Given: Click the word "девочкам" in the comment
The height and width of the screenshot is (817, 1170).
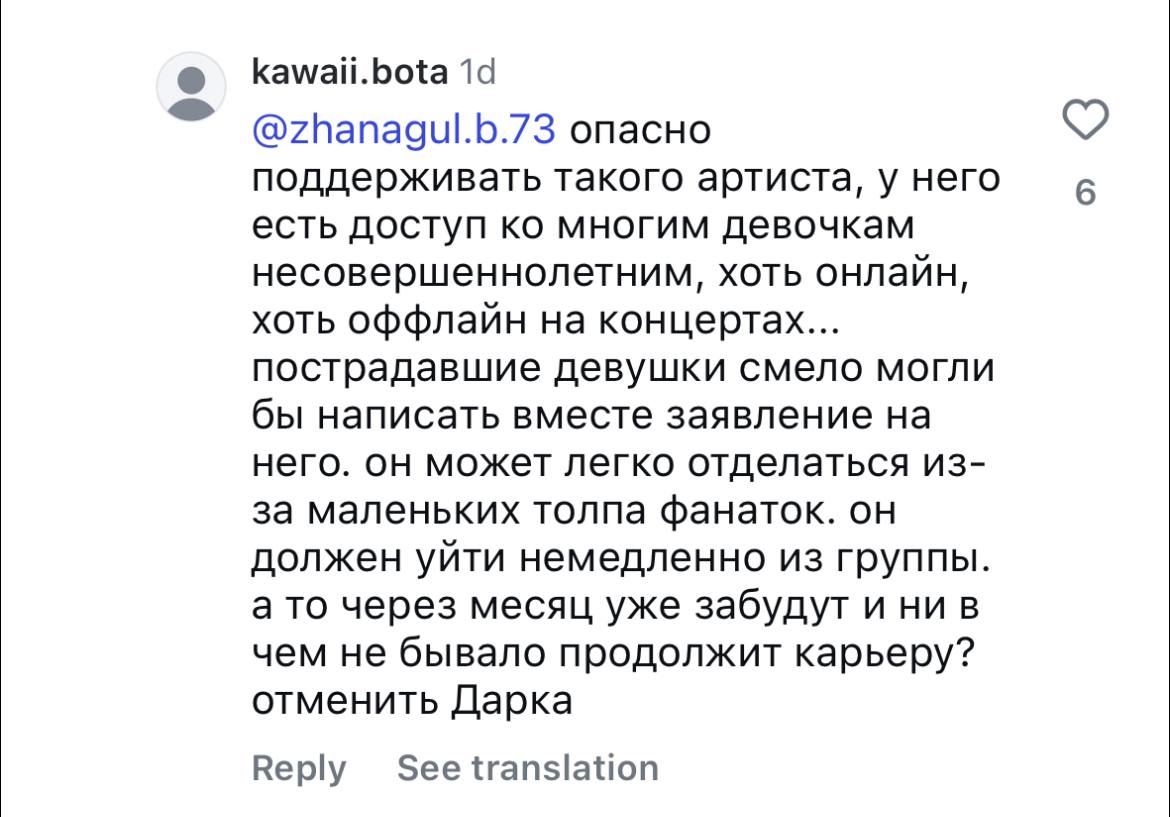Looking at the screenshot, I should [x=819, y=227].
